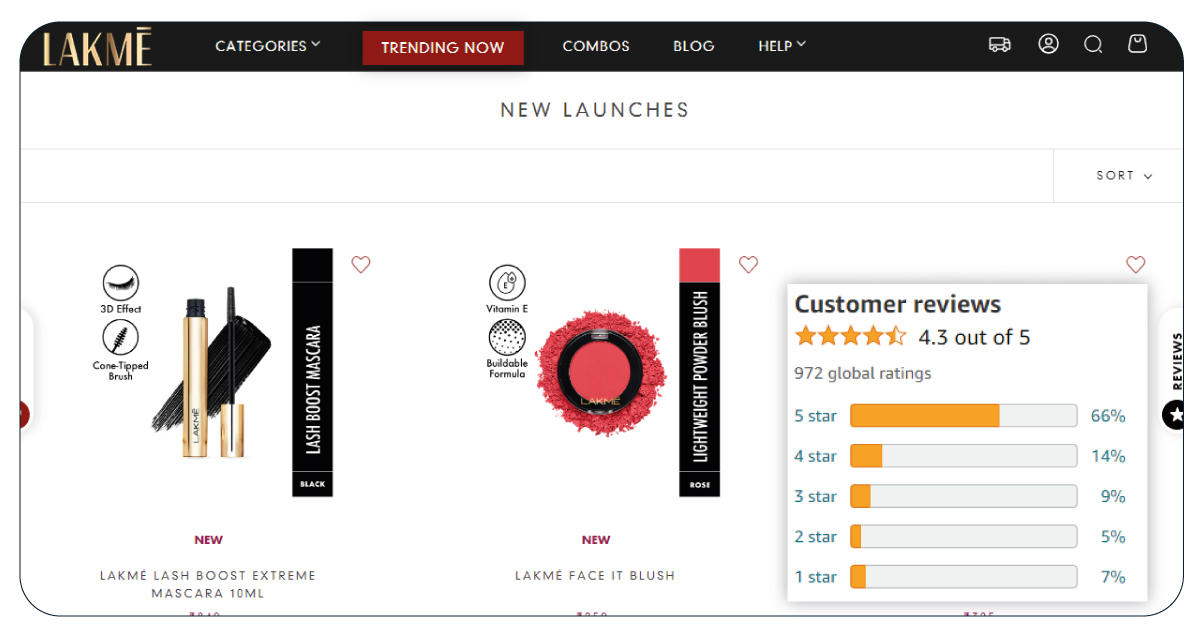Open the Trending Now button
This screenshot has height=637, width=1203.
[443, 47]
